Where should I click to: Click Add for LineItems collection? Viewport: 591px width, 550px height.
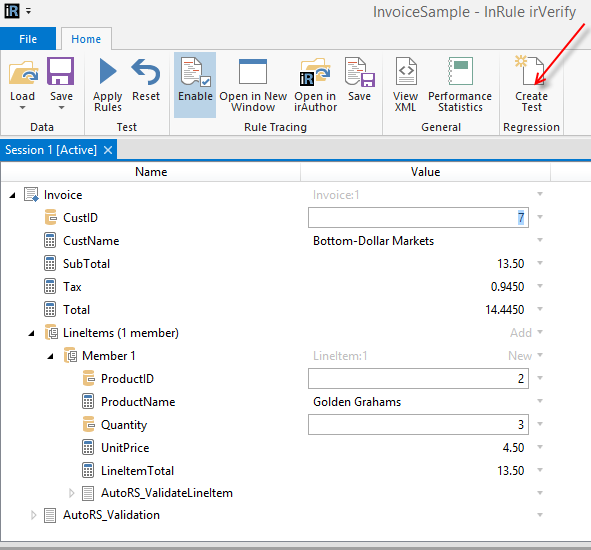coord(521,333)
